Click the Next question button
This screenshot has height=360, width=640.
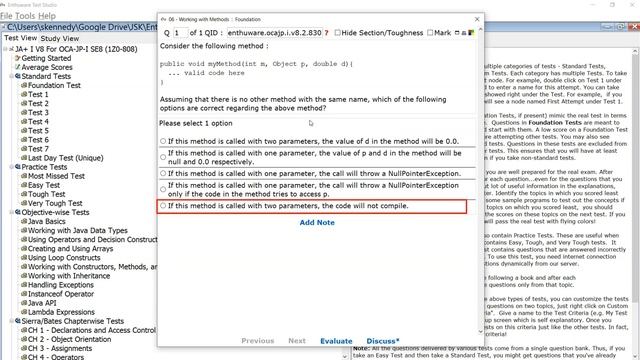click(297, 341)
